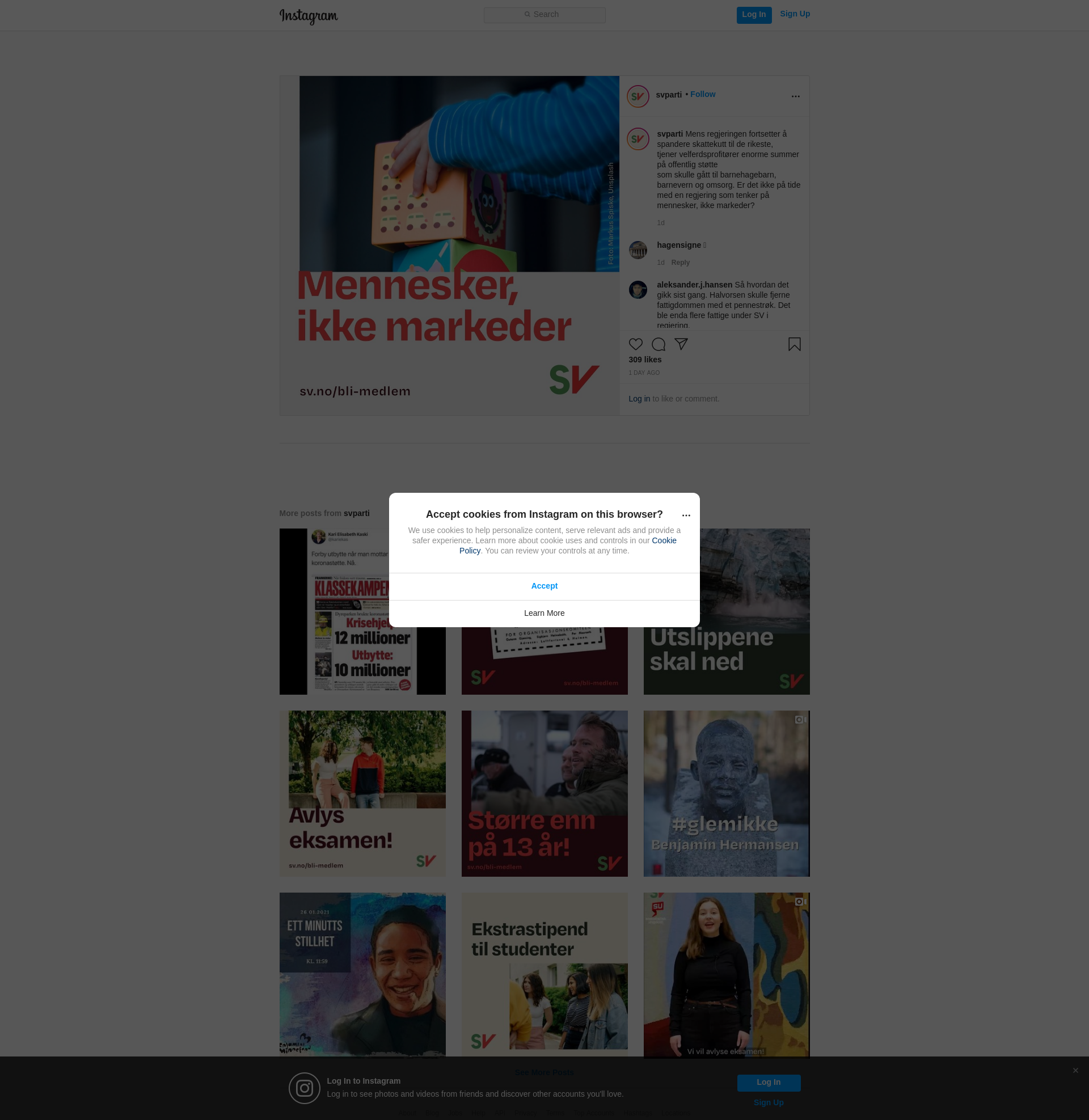Click the comment bubble icon
Screen dimensions: 1089x1120
pyautogui.click(x=659, y=344)
